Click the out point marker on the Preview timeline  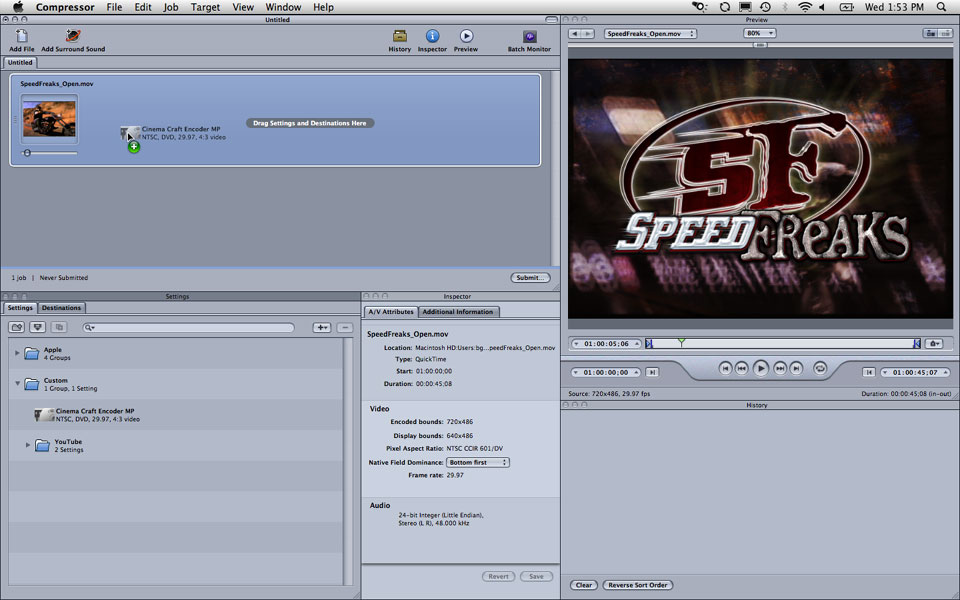(917, 343)
